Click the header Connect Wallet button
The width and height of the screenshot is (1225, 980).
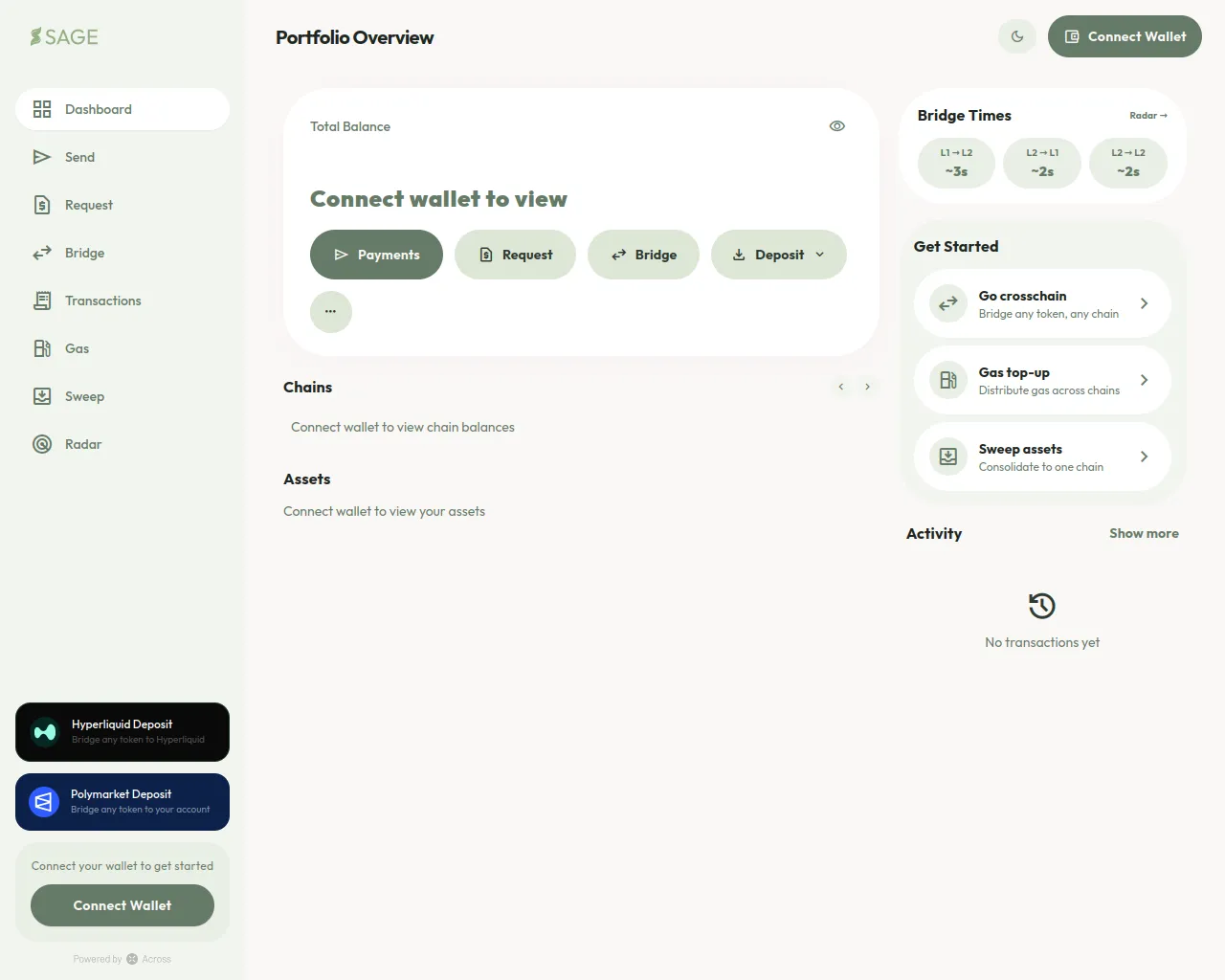pyautogui.click(x=1125, y=36)
